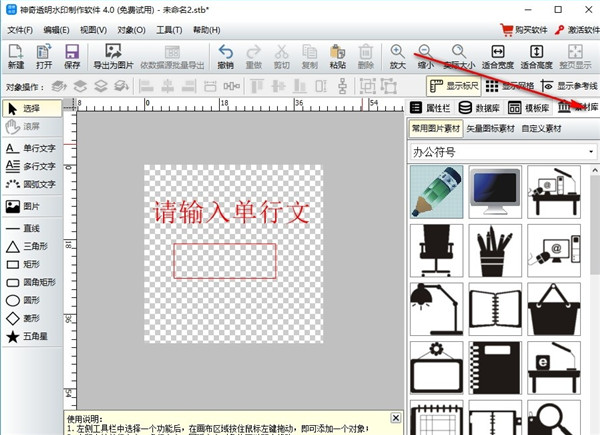Switch to the 数据库 tab
Viewport: 600px width, 435px height.
point(479,108)
